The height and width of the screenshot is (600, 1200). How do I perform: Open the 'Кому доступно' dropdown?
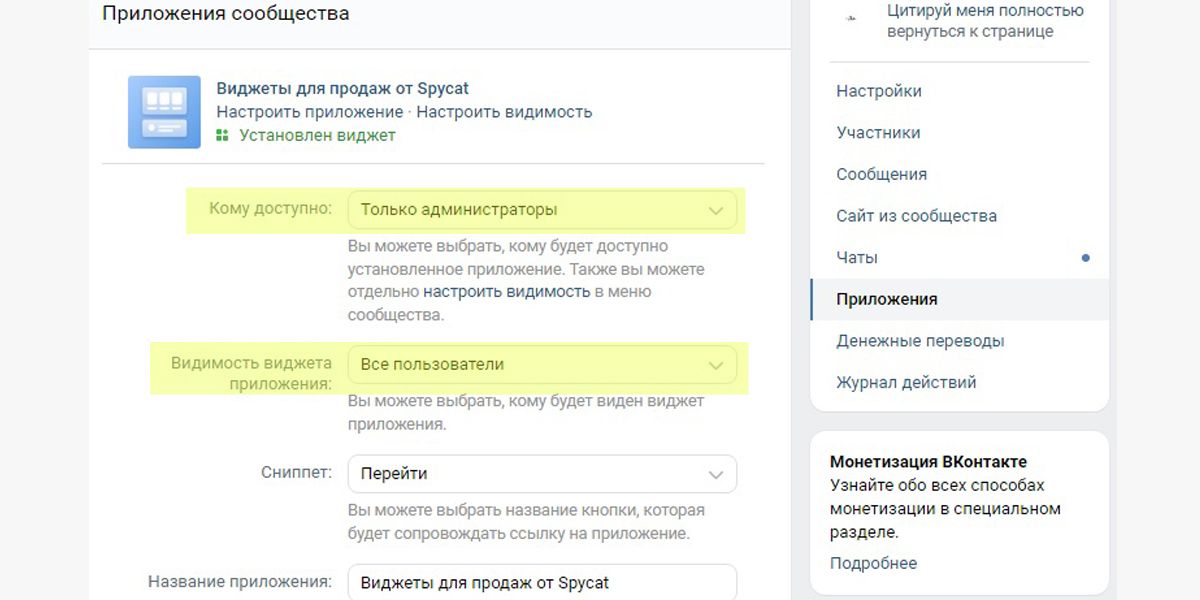point(541,210)
